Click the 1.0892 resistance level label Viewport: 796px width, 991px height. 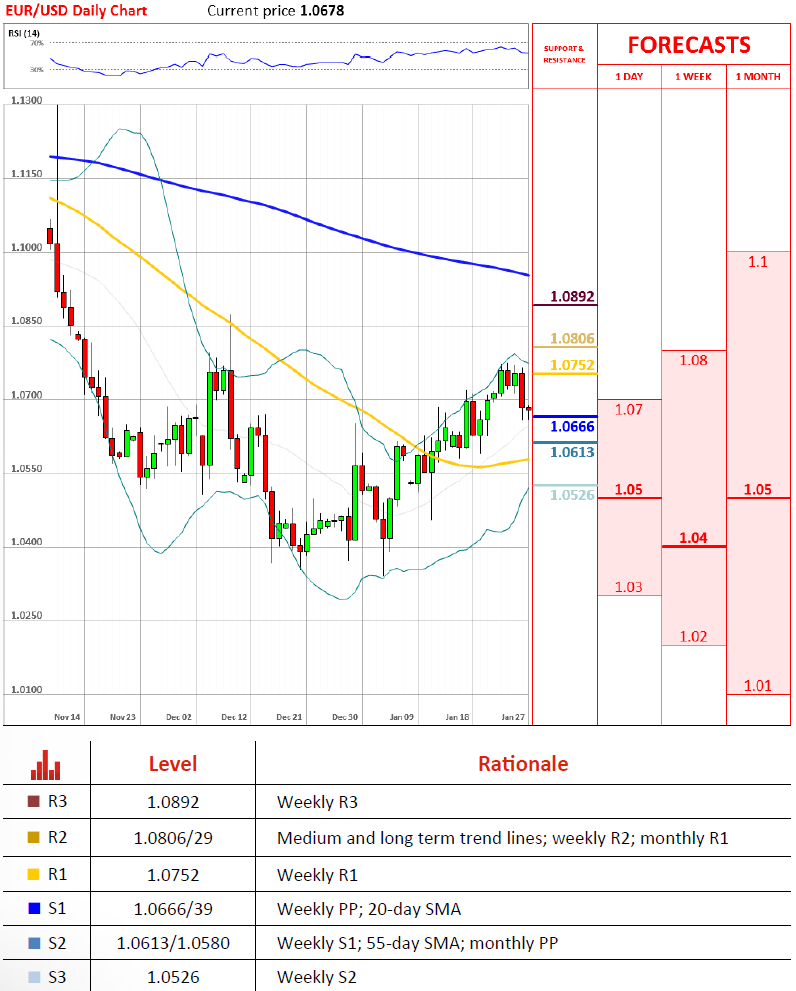(x=572, y=296)
